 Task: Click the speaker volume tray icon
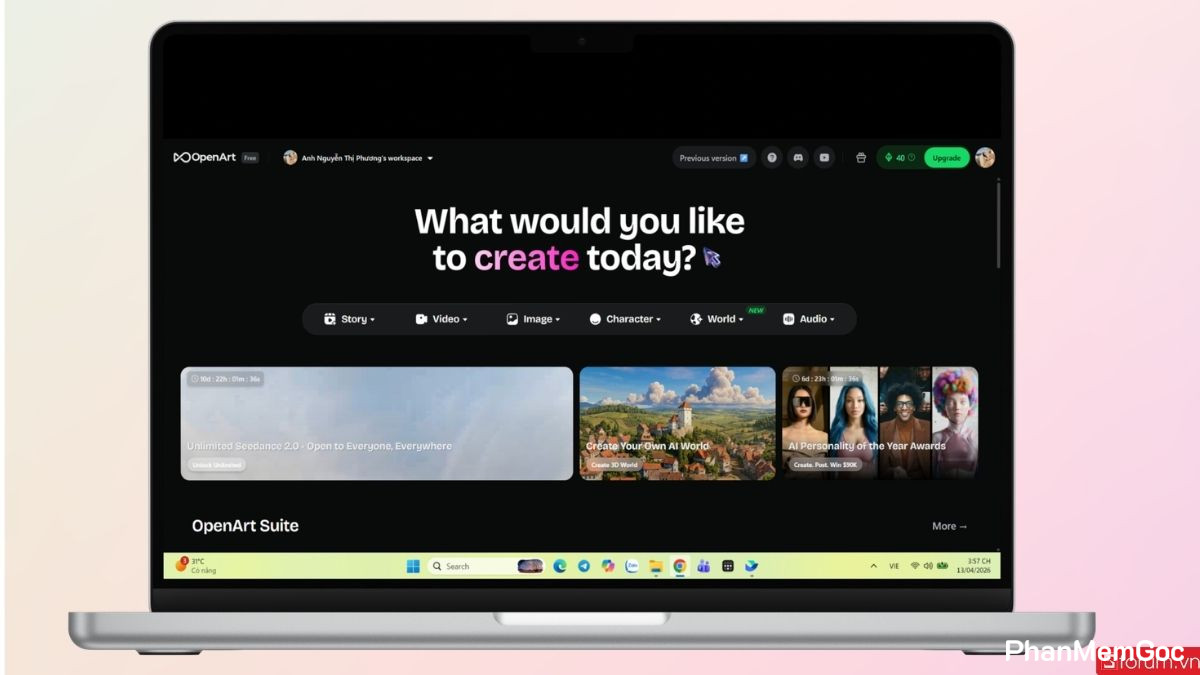pos(928,566)
